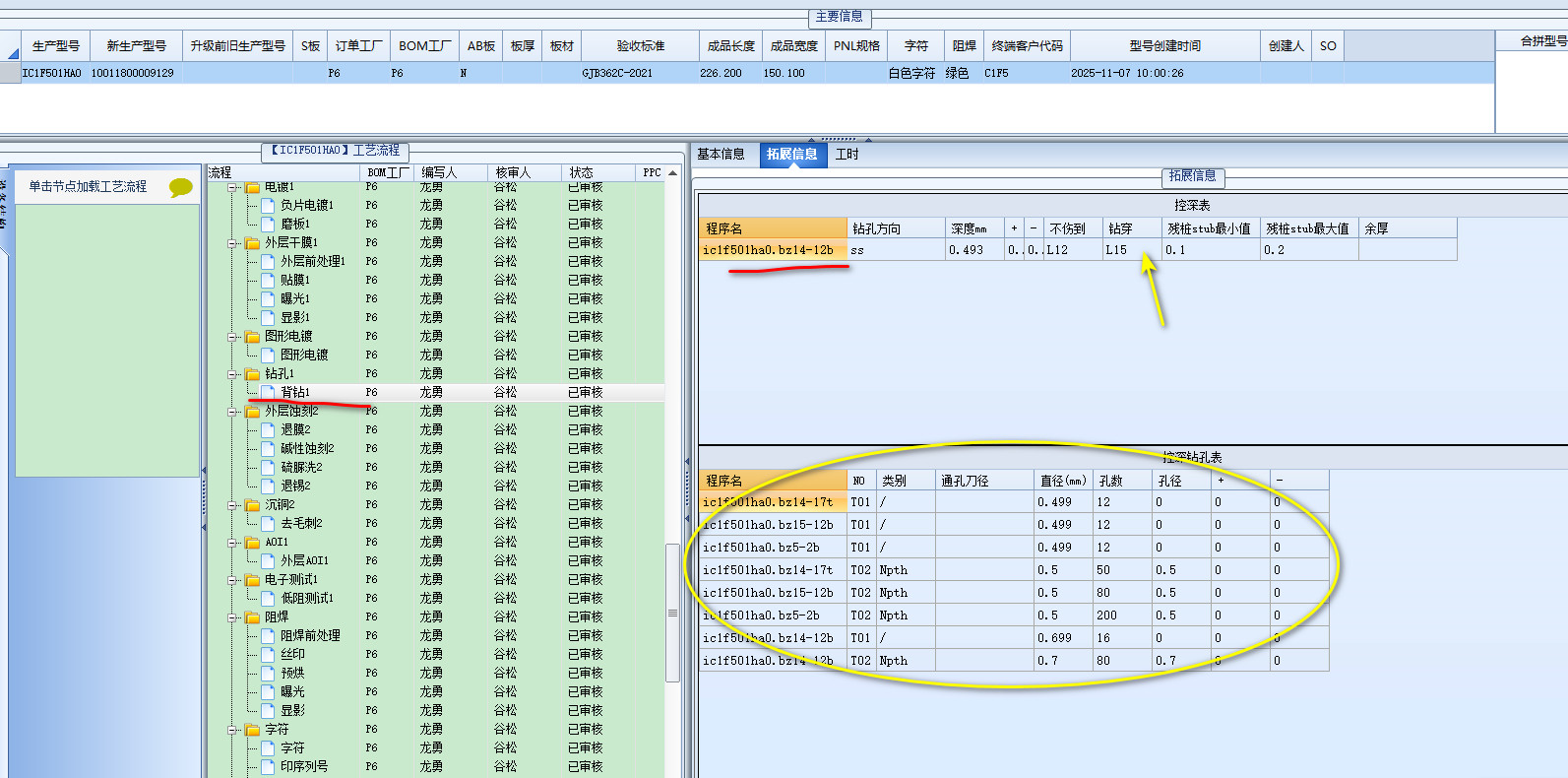The image size is (1568, 778).
Task: Click the 2025-11-07 10:00:26 creation time cell
Action: point(1165,73)
